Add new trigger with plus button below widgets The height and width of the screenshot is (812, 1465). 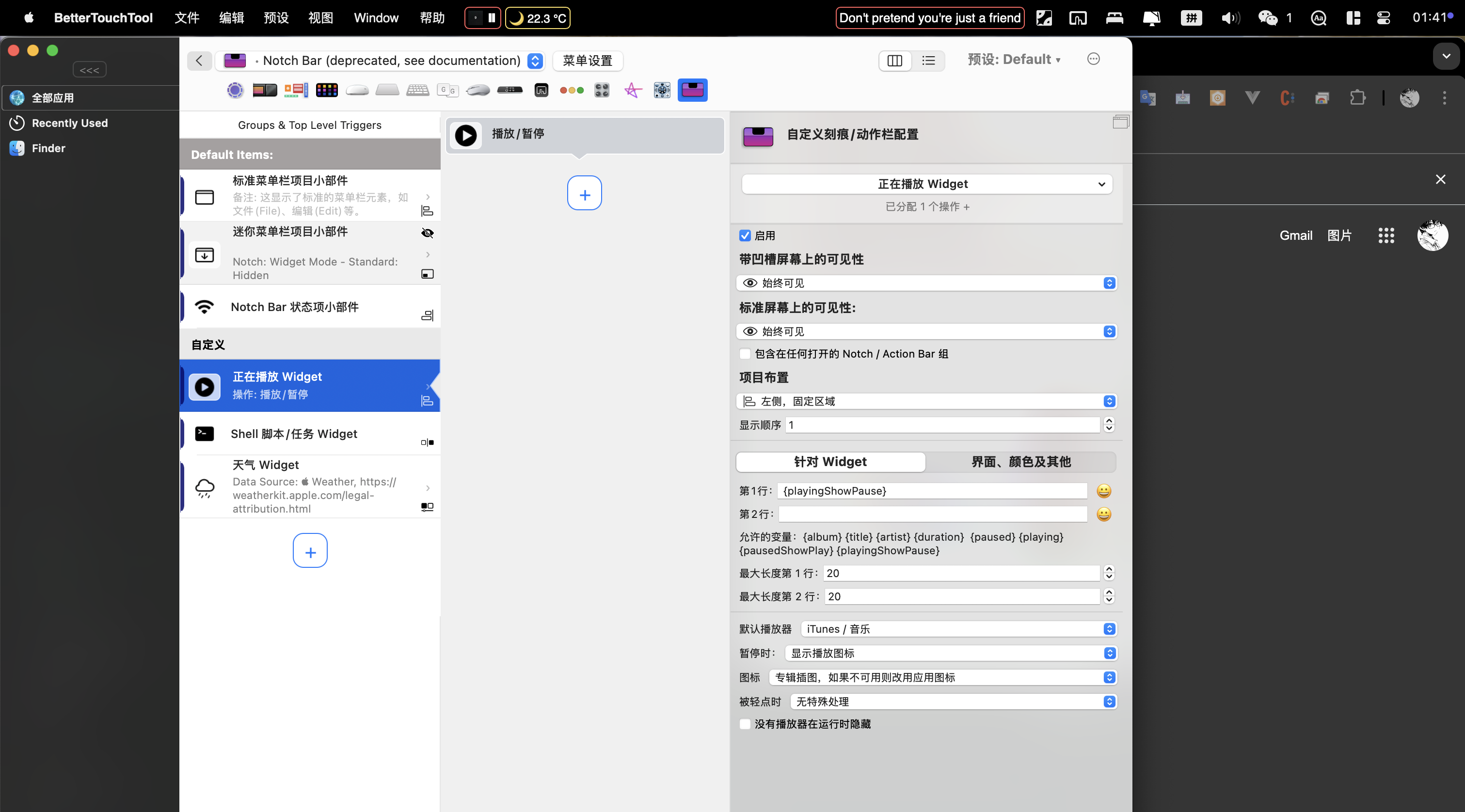(x=310, y=550)
